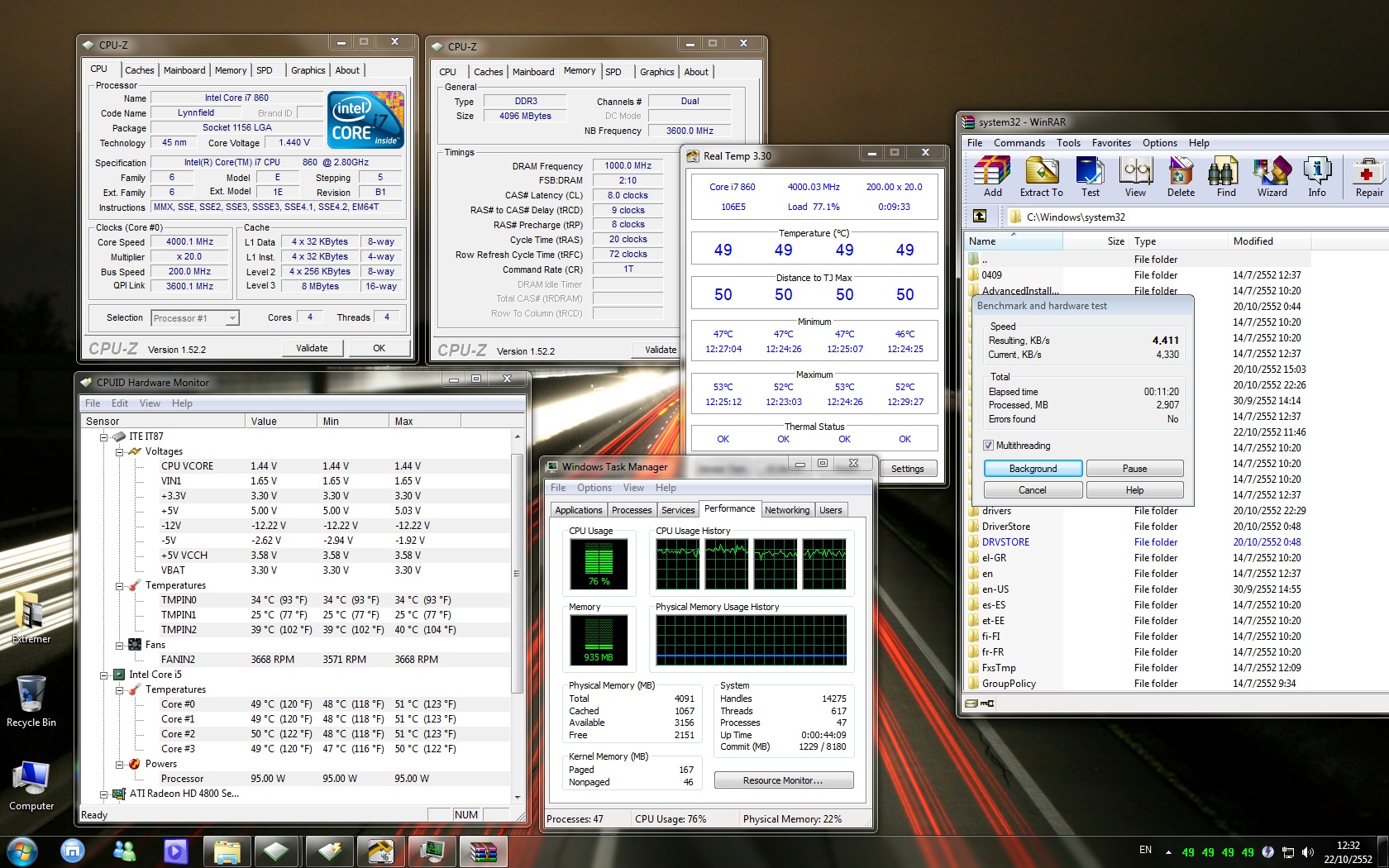Switch to Networking tab in Task Manager
This screenshot has width=1389, height=868.
786,510
